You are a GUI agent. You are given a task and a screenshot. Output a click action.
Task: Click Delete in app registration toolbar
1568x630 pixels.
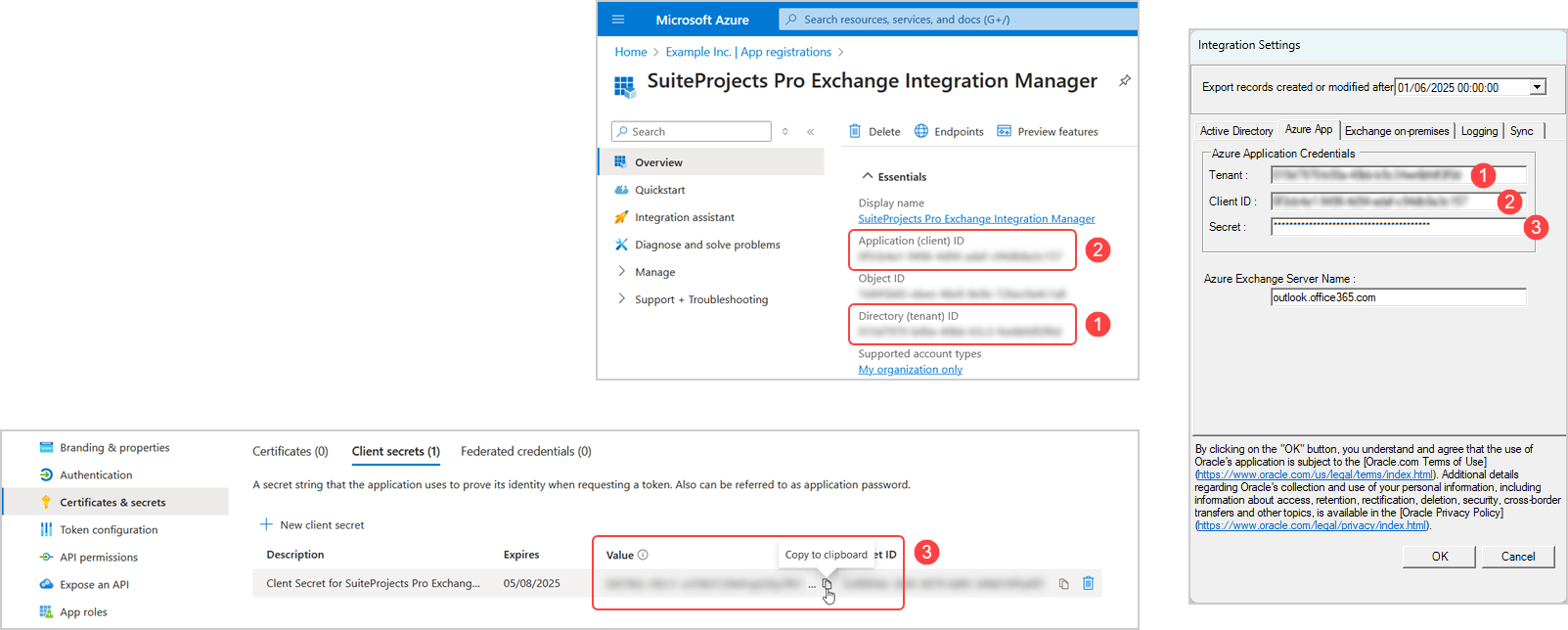point(874,131)
